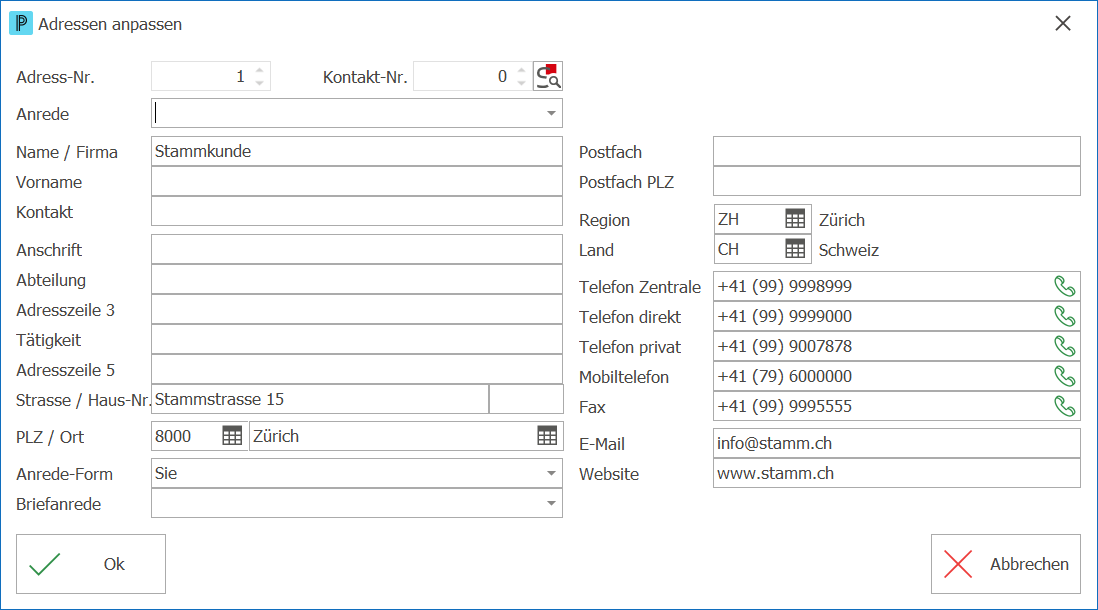Click the Adresszeile 3 input field
The image size is (1098, 610).
356,310
